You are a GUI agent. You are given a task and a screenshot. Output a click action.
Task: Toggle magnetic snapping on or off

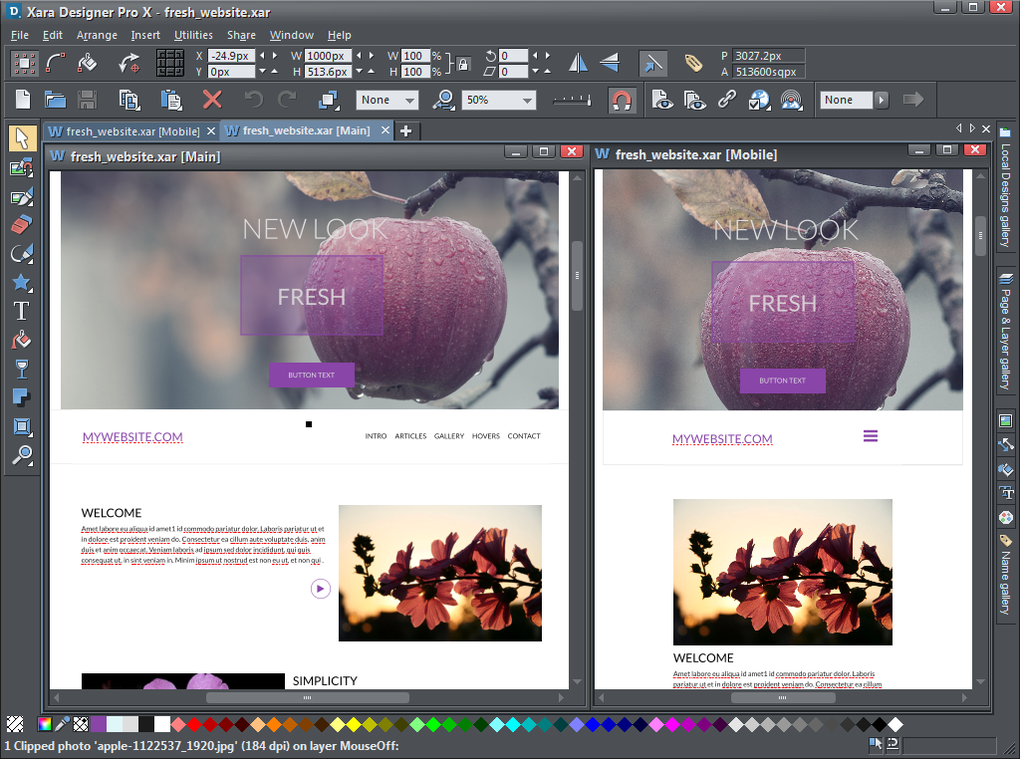coord(621,100)
